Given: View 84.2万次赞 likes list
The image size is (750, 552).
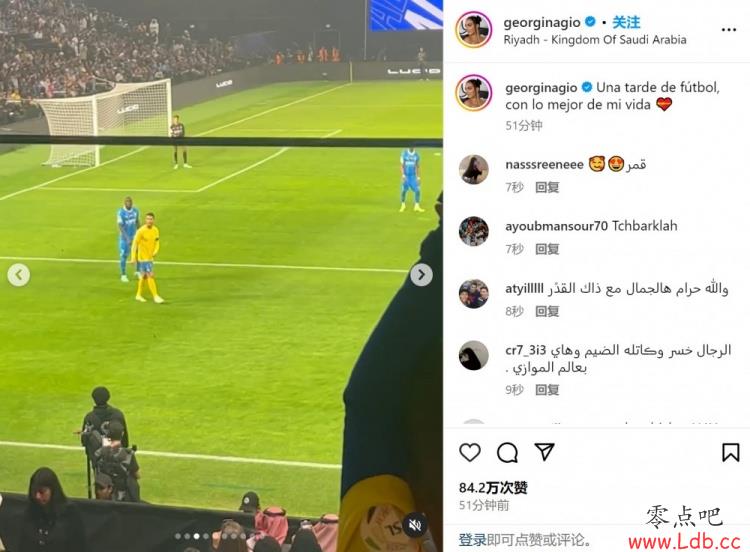Looking at the screenshot, I should (493, 487).
